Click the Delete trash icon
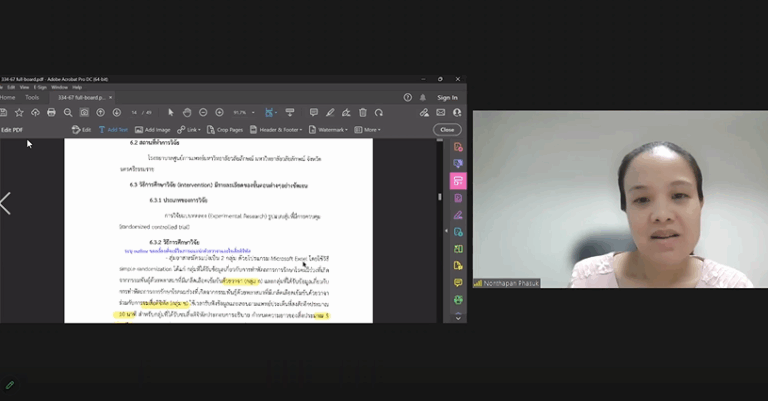 click(x=362, y=112)
